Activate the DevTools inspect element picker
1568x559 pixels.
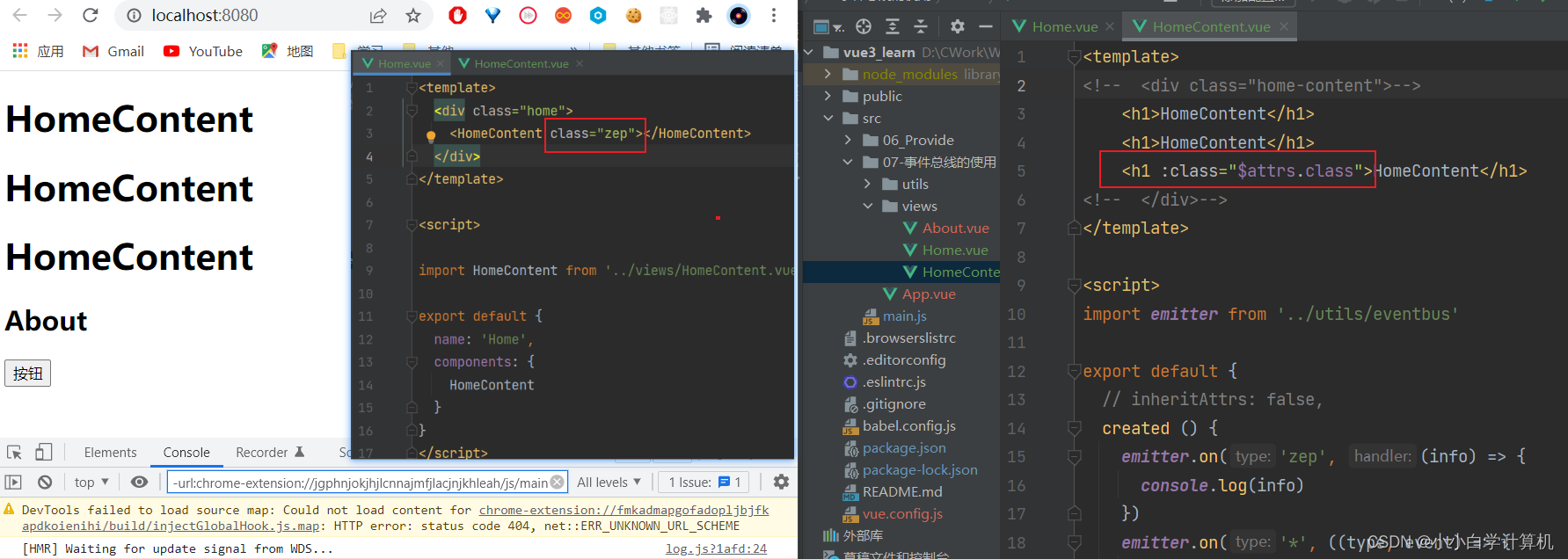click(x=14, y=453)
